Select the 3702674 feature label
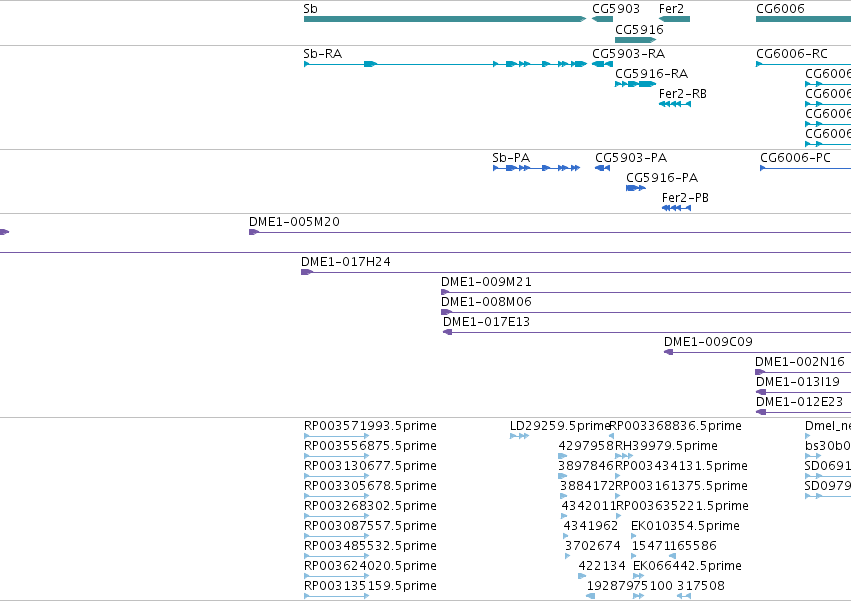 click(x=593, y=546)
